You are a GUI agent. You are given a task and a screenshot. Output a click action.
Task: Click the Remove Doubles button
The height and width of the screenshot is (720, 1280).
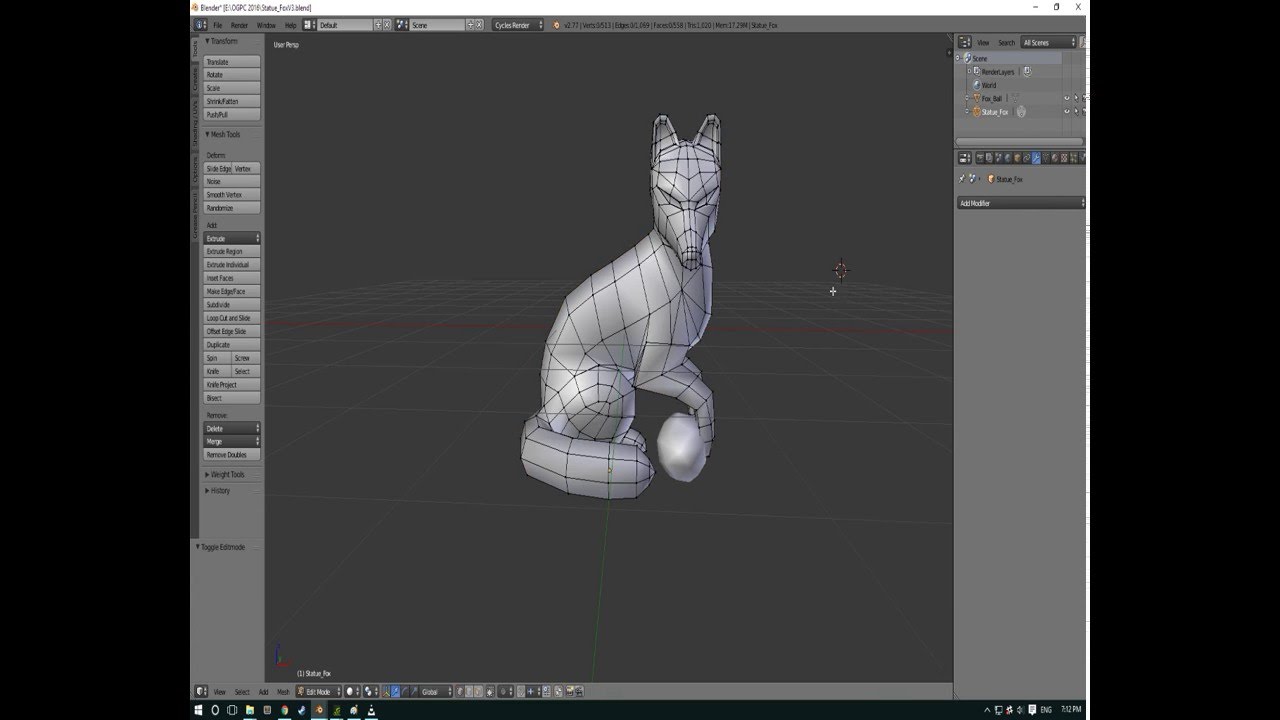pyautogui.click(x=232, y=454)
